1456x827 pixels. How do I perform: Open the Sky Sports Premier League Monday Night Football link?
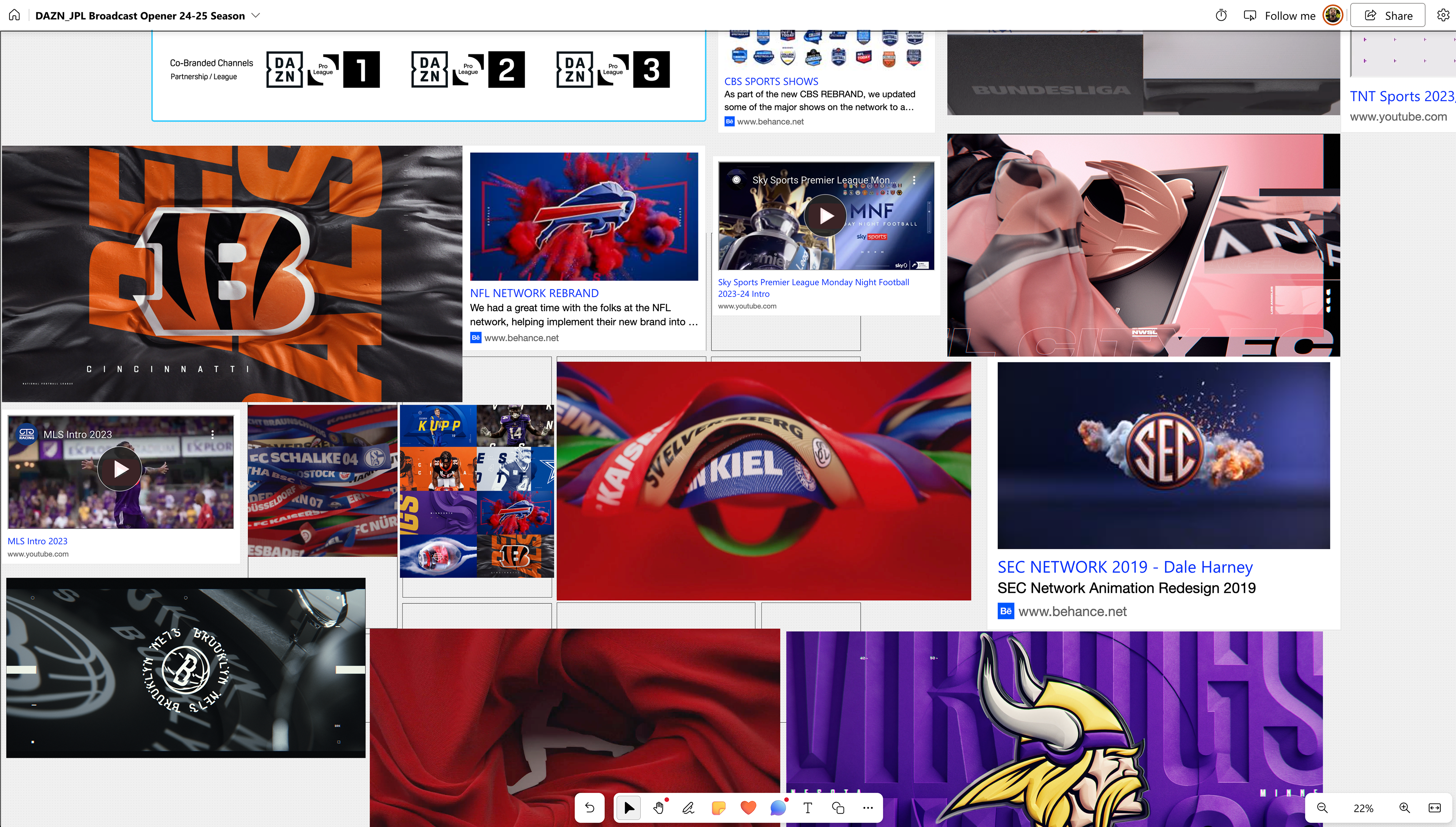tap(813, 287)
